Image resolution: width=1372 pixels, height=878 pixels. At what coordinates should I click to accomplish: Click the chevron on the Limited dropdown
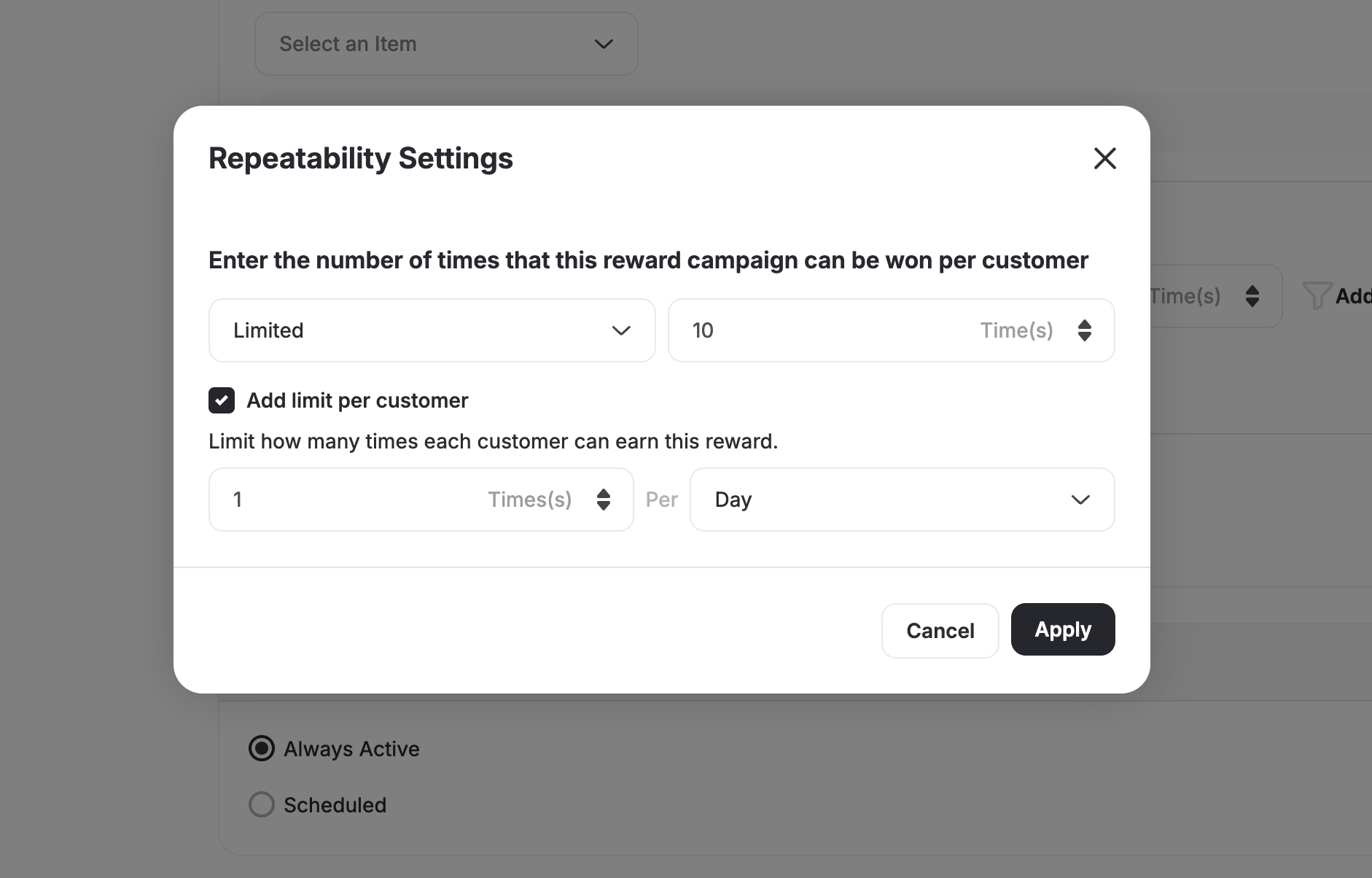coord(620,330)
